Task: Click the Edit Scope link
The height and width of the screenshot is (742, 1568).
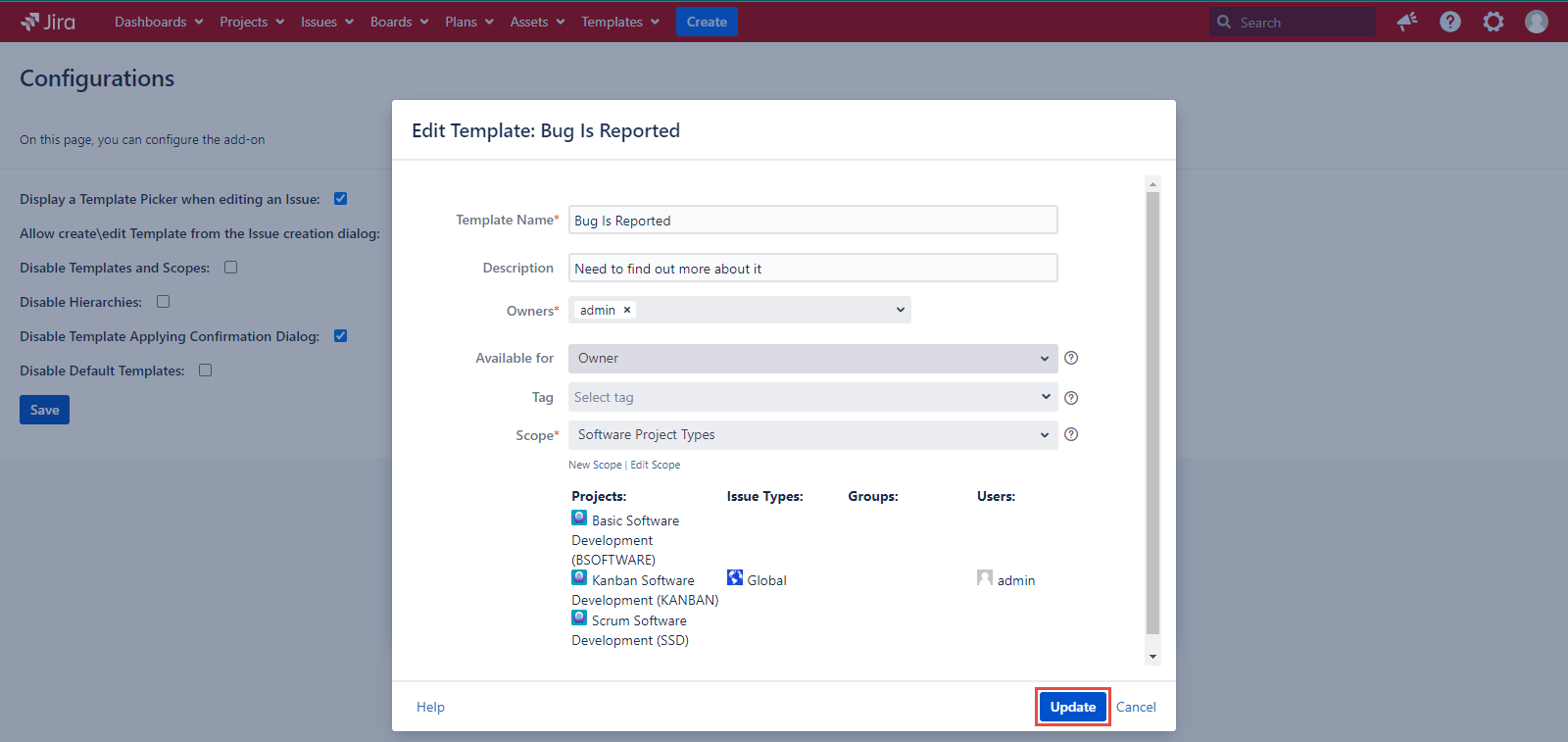Action: point(655,465)
